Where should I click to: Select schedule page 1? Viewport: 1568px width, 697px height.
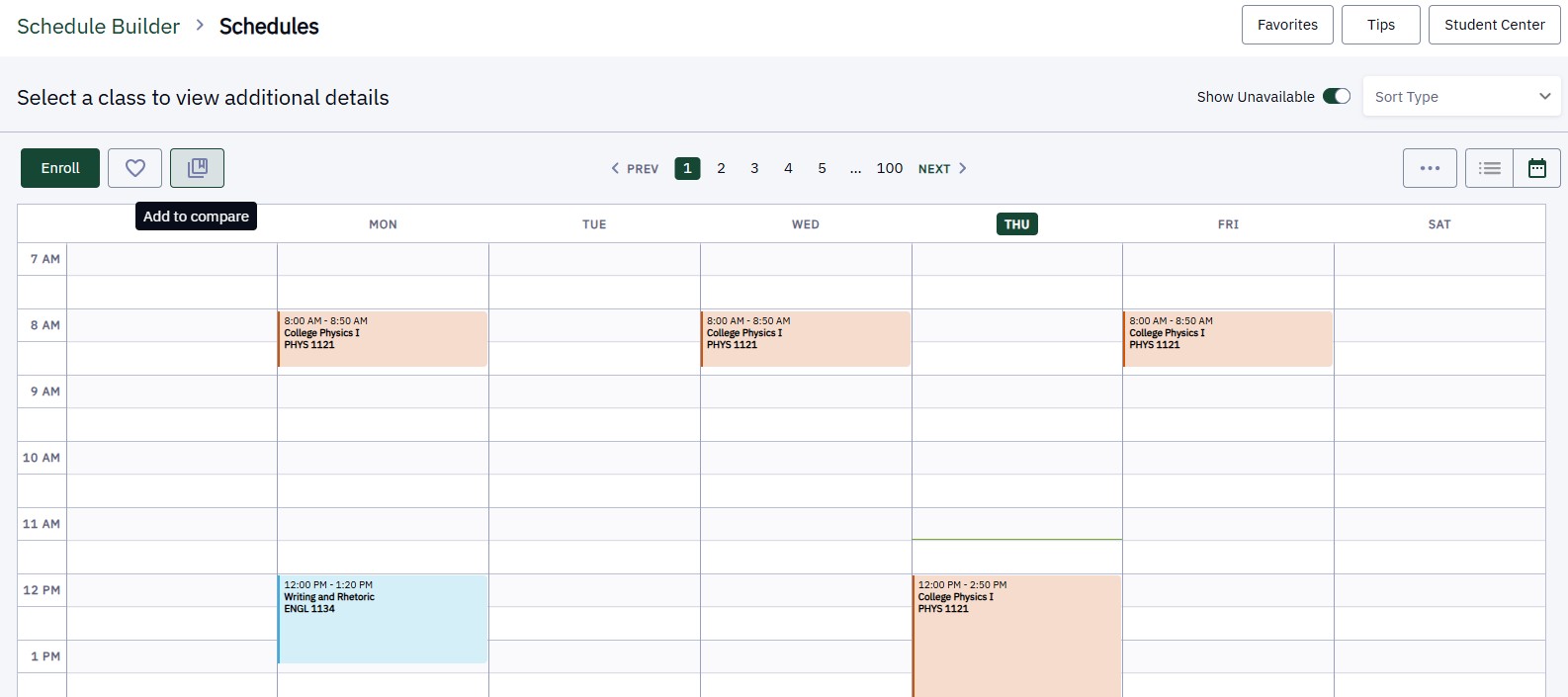pyautogui.click(x=687, y=168)
